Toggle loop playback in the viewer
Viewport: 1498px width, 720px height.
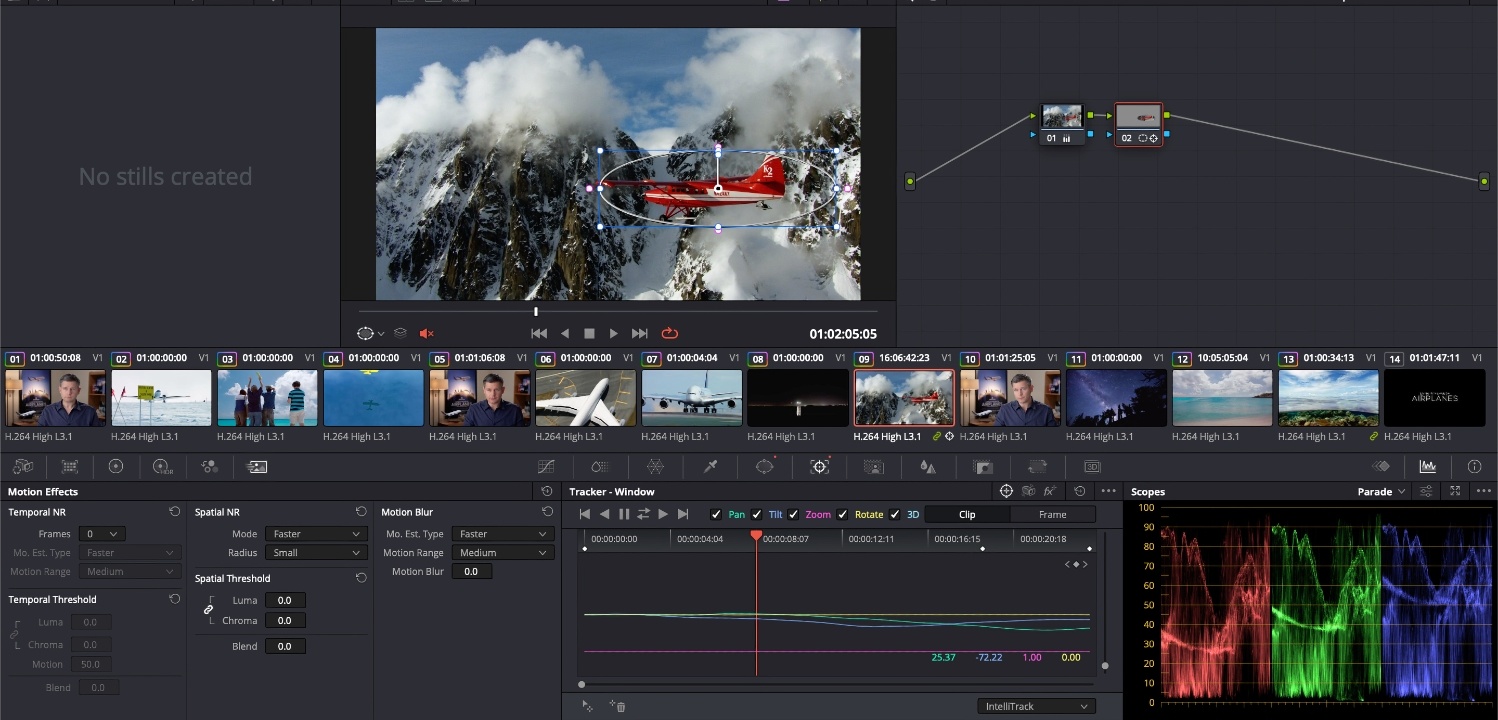point(670,333)
